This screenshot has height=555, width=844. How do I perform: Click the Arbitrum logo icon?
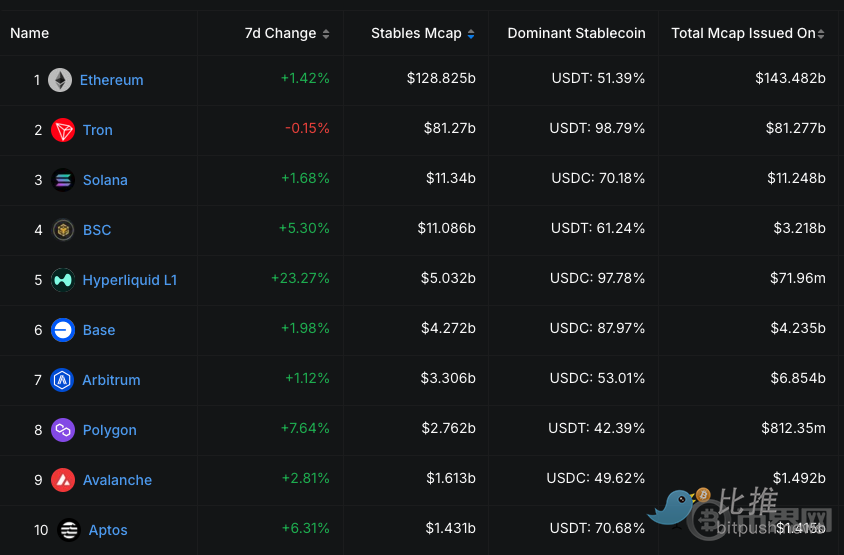[x=63, y=380]
